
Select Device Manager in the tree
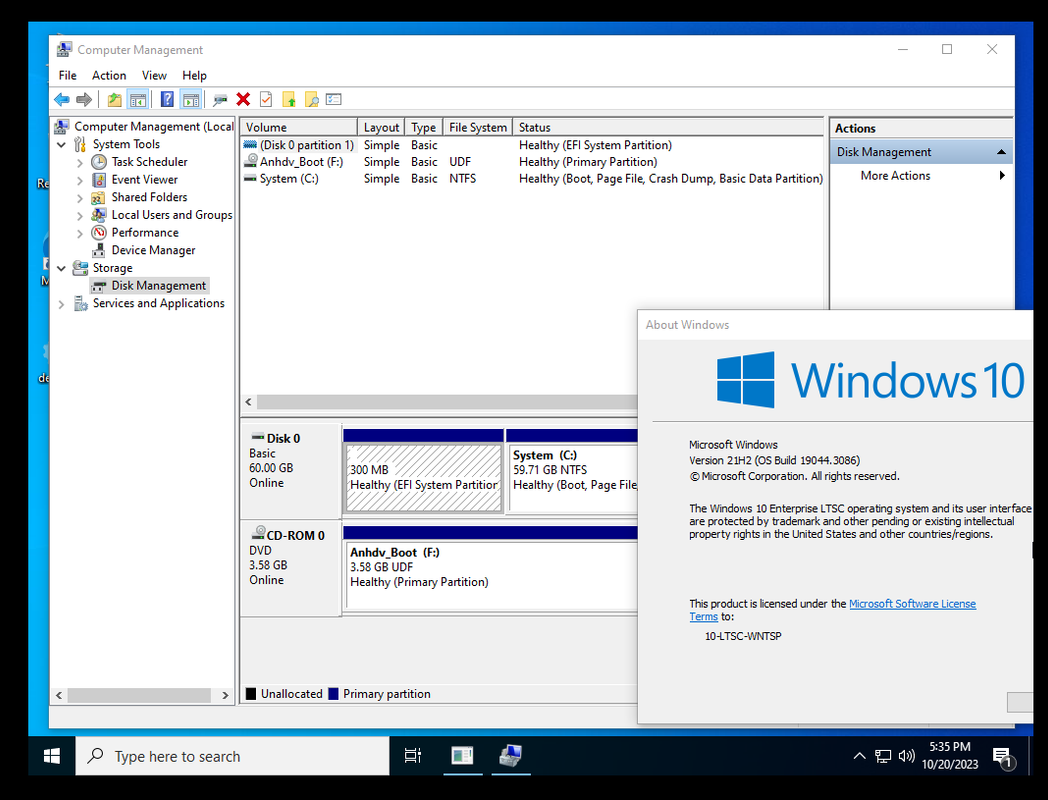pos(153,250)
